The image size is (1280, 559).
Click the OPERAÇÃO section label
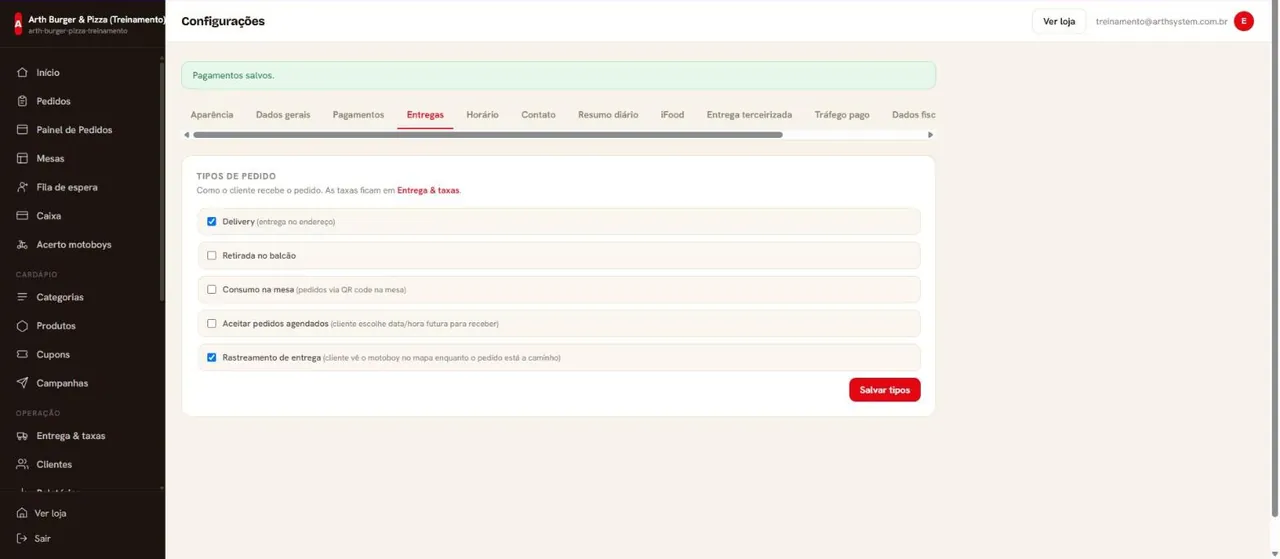(x=38, y=413)
